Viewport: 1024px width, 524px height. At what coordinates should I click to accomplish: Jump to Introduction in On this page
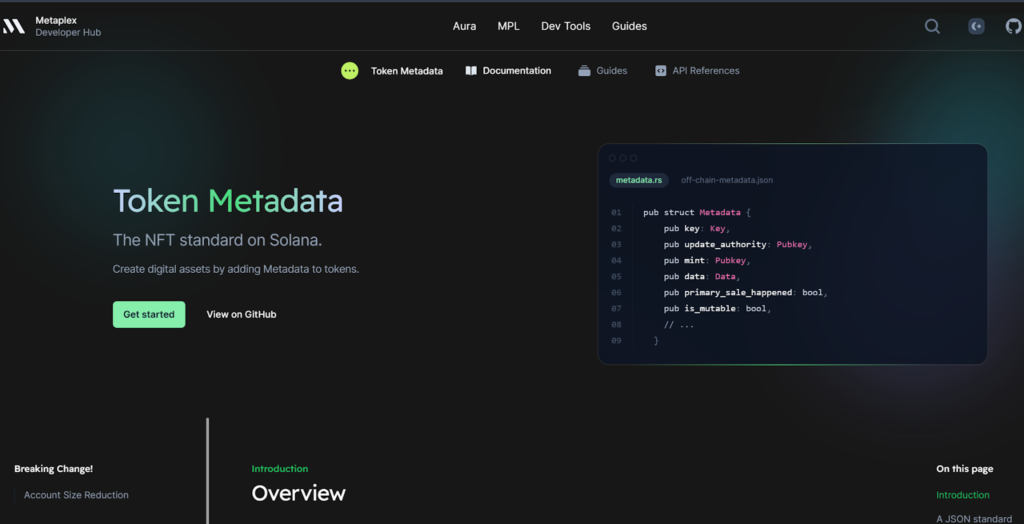click(963, 495)
